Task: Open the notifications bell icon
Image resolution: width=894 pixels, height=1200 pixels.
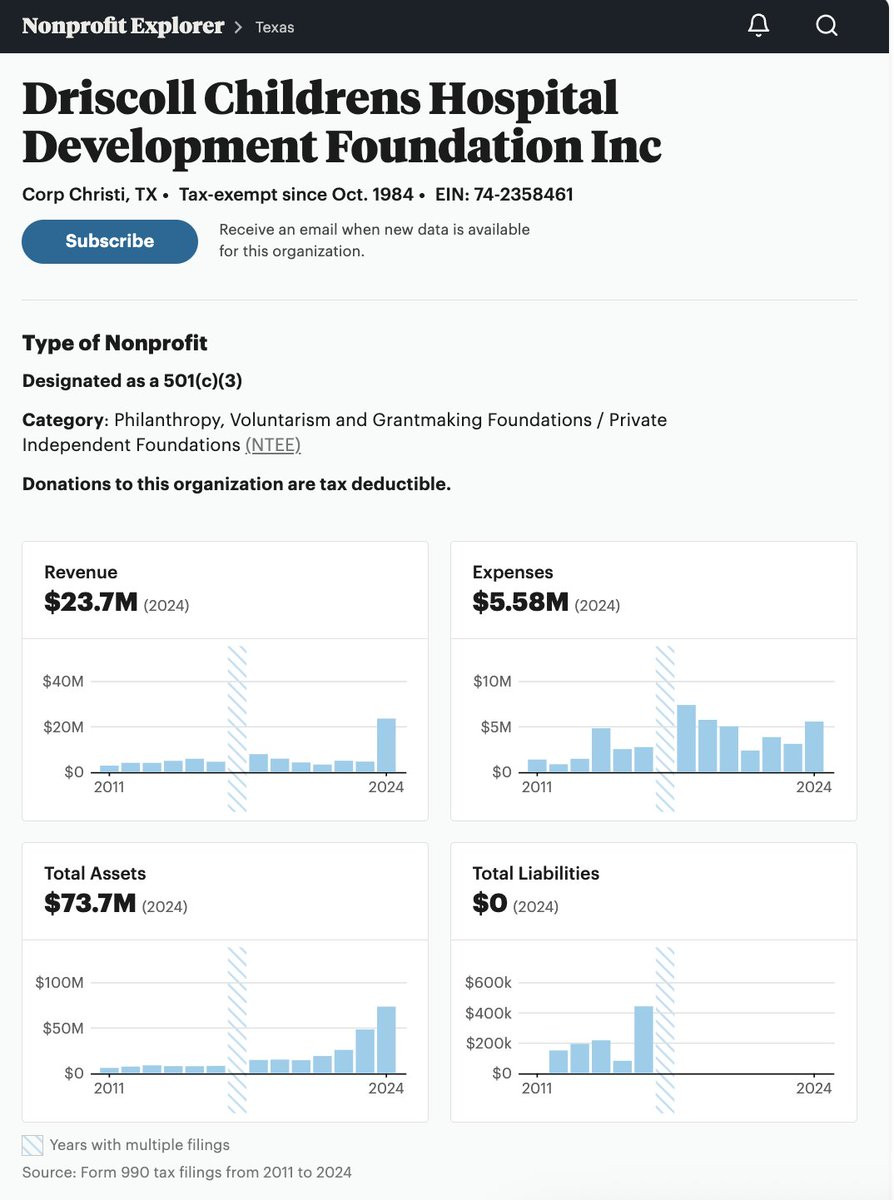Action: (759, 26)
